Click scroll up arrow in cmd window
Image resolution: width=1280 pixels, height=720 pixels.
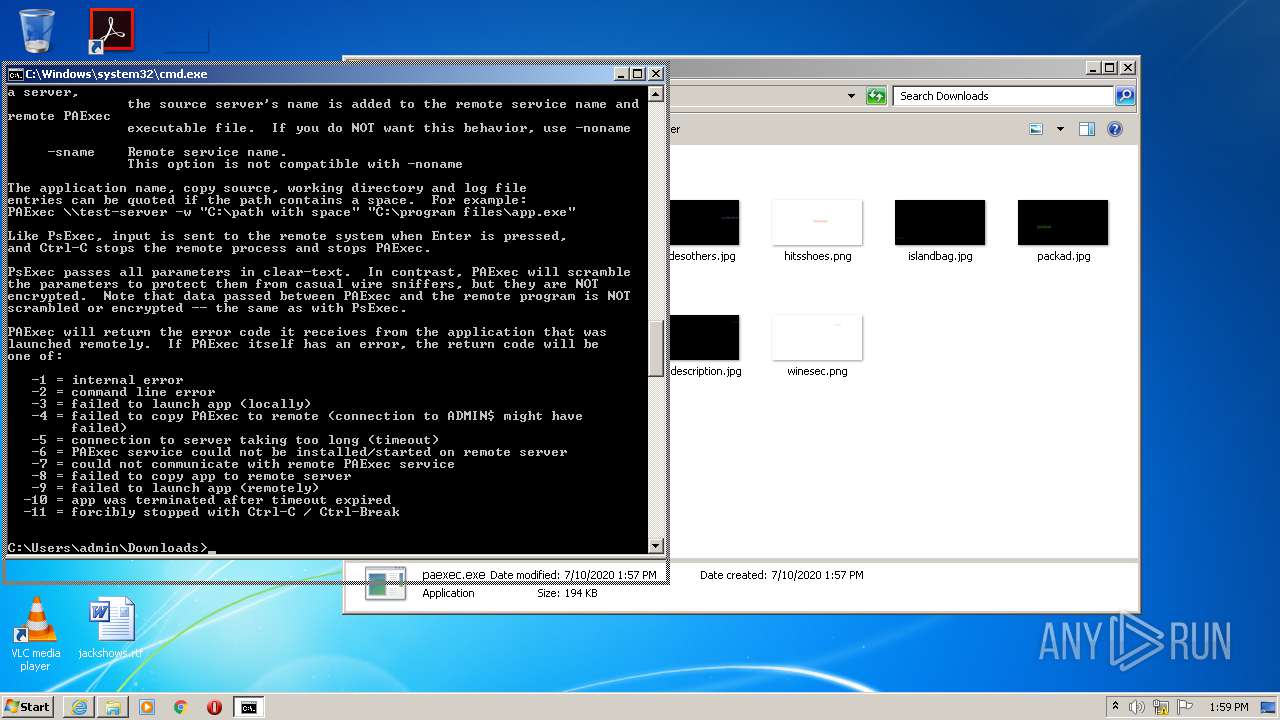656,94
